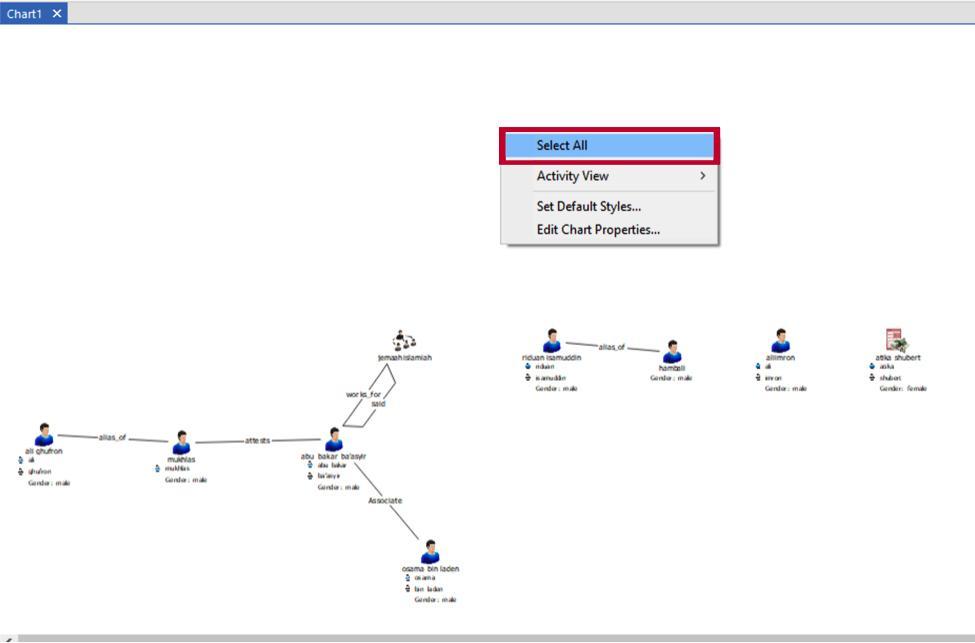Open Edit Chart Properties... from context menu
The height and width of the screenshot is (643, 975).
point(597,230)
